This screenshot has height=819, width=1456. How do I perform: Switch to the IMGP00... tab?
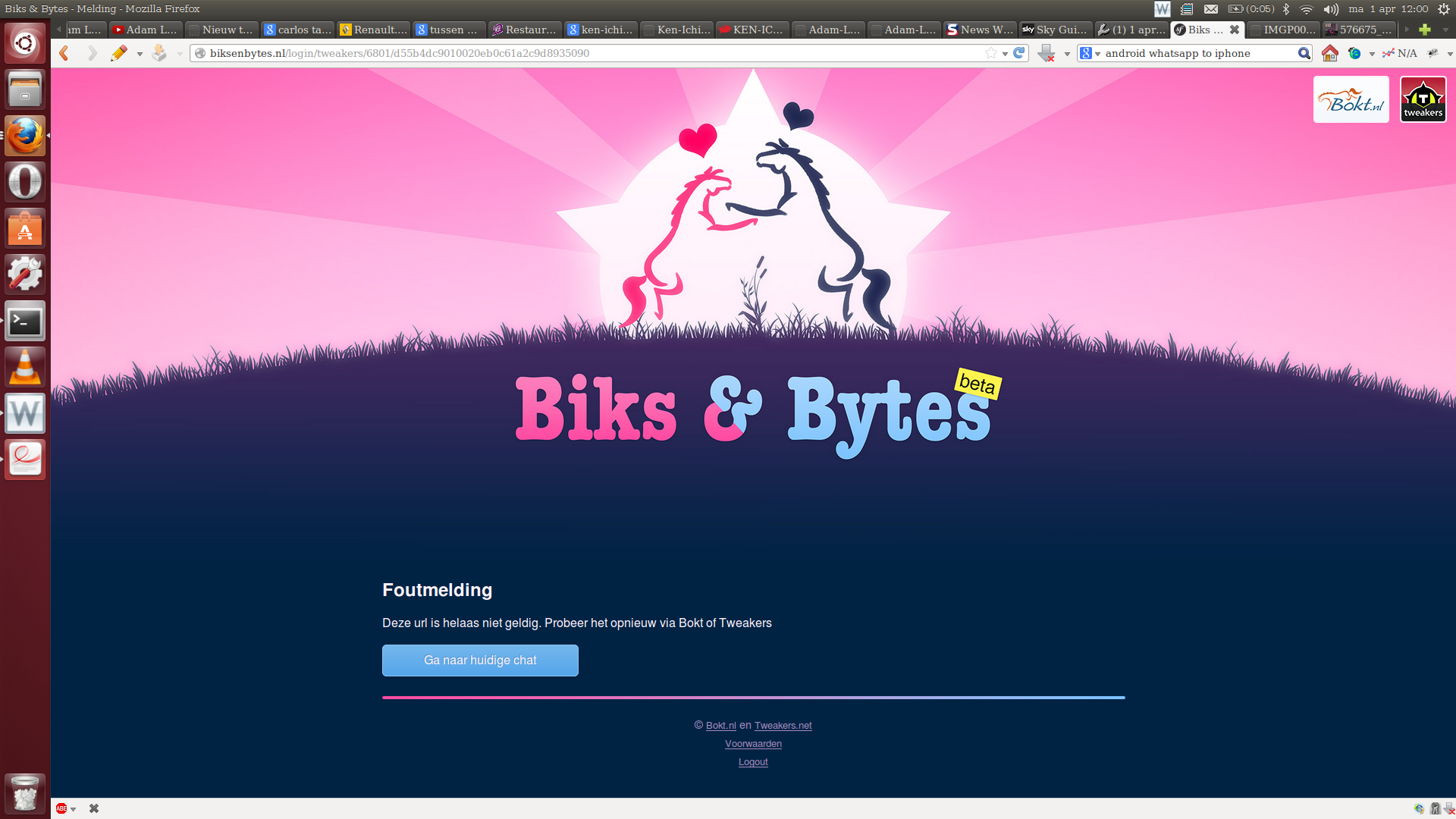1283,30
